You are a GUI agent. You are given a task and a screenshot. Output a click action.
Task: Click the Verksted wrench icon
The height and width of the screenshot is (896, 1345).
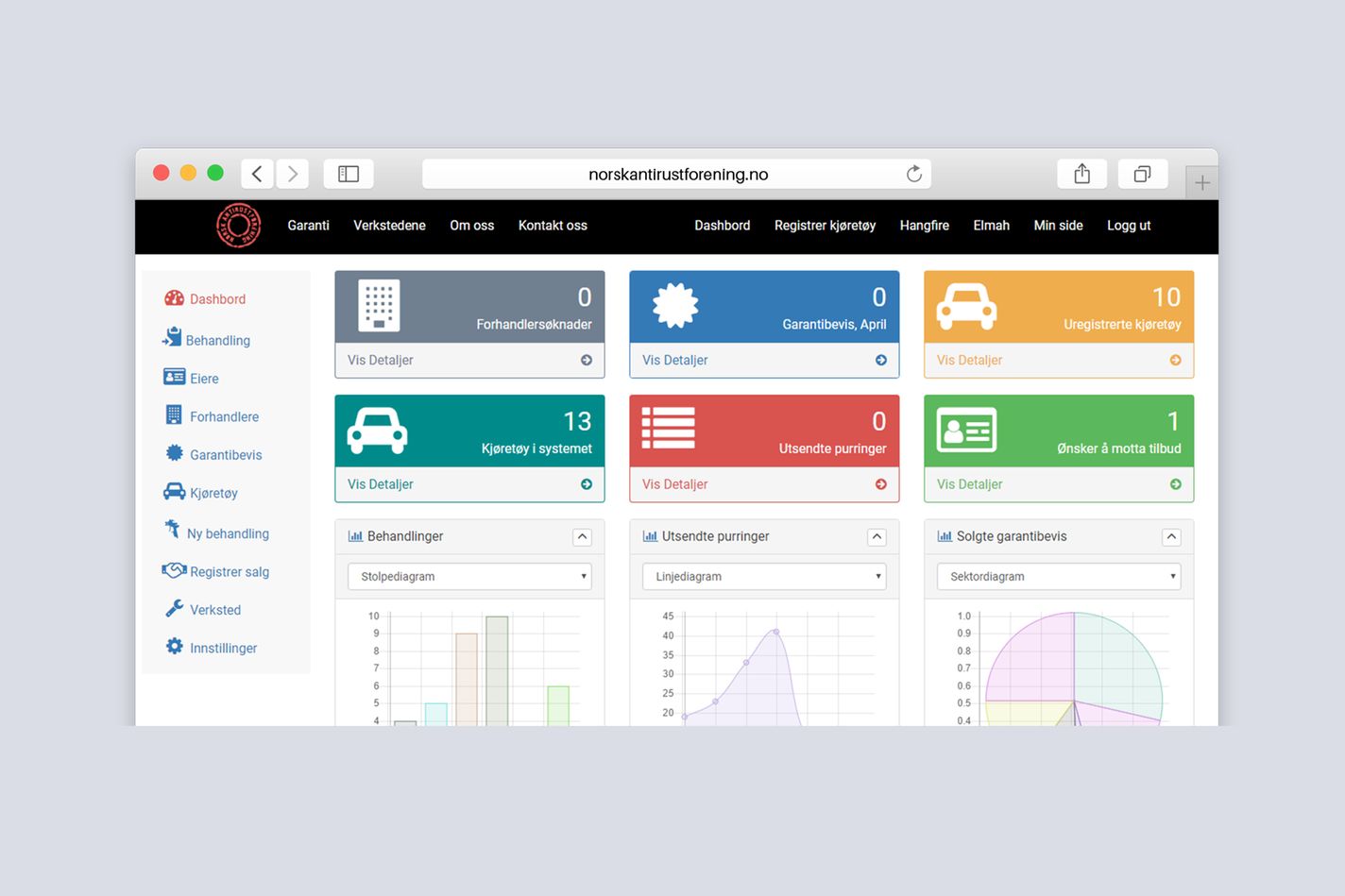click(174, 609)
